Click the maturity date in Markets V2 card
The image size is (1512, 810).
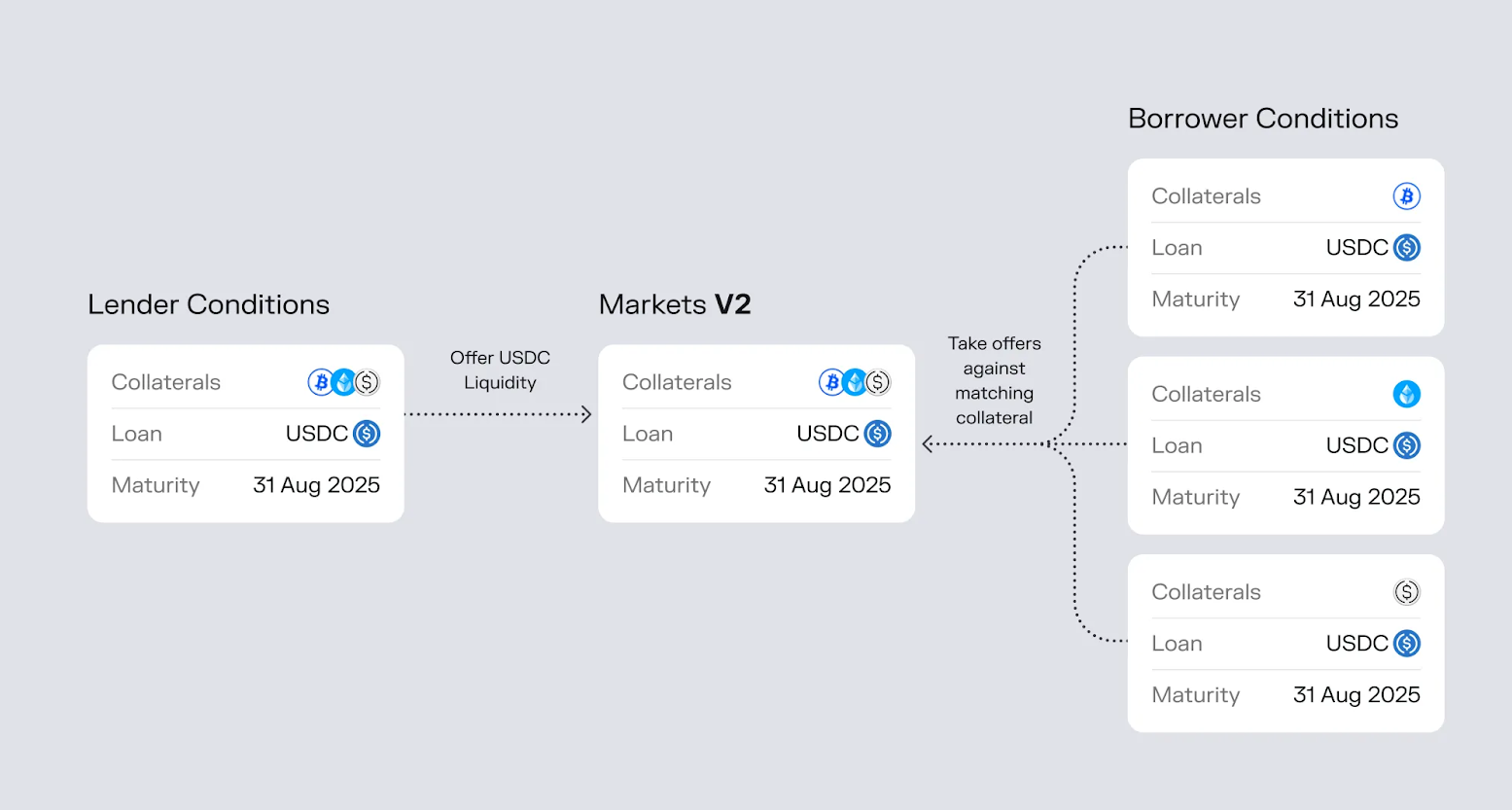click(826, 485)
